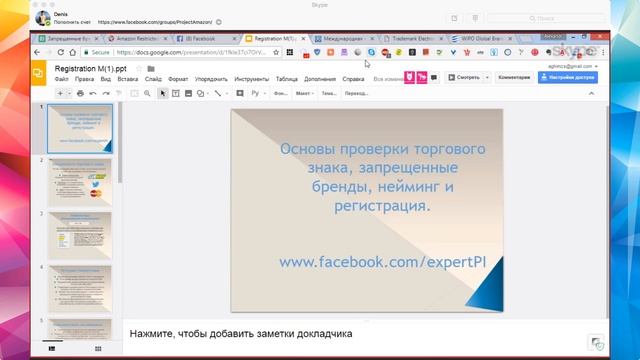The height and width of the screenshot is (360, 640).
Task: Click the slide title text
Action: click(x=382, y=177)
